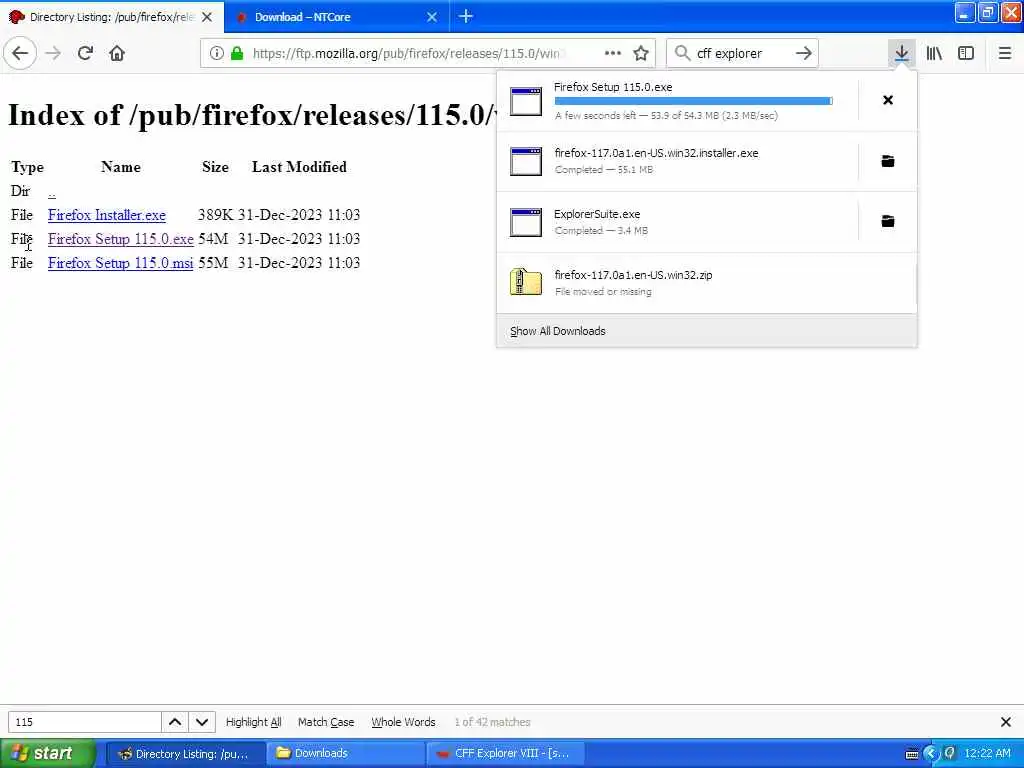
Task: Submit search with the arrow button
Action: point(804,54)
